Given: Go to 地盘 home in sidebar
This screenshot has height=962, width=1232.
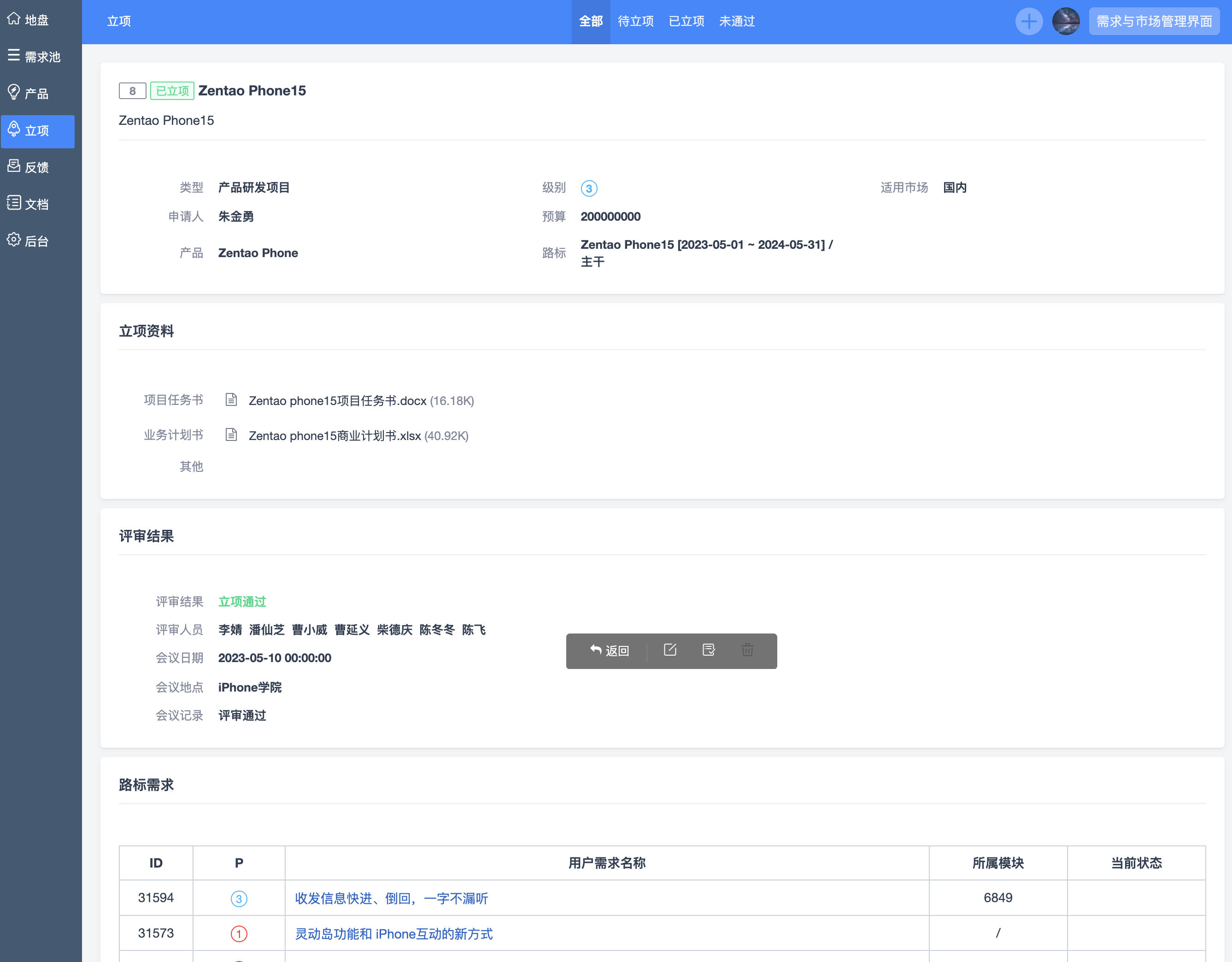Looking at the screenshot, I should pos(37,20).
